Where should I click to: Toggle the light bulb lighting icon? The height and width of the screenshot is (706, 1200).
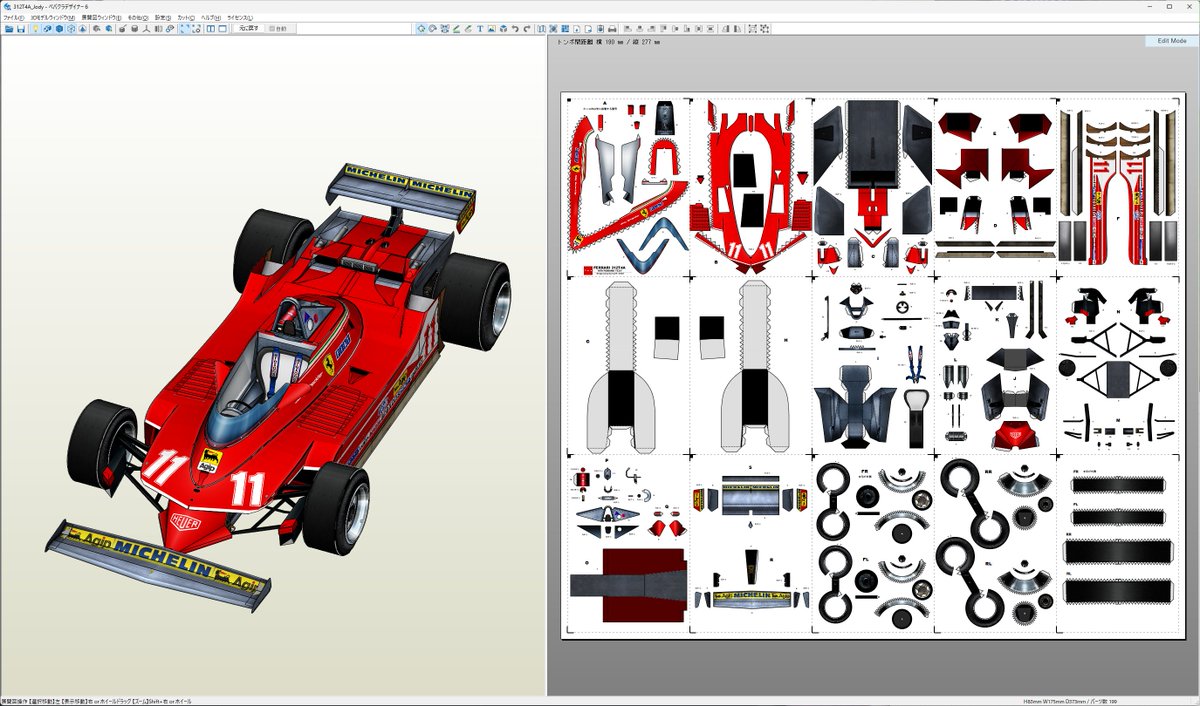[36, 28]
